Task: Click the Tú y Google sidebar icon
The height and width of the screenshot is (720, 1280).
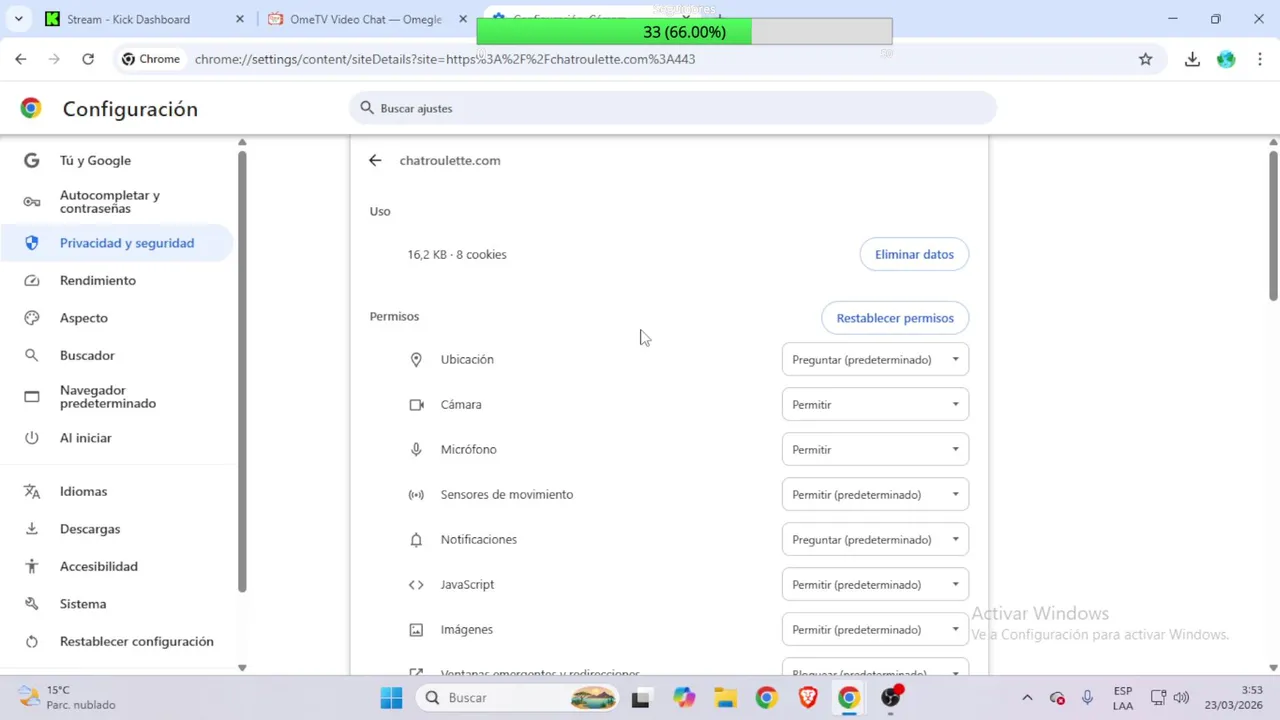Action: [x=31, y=160]
